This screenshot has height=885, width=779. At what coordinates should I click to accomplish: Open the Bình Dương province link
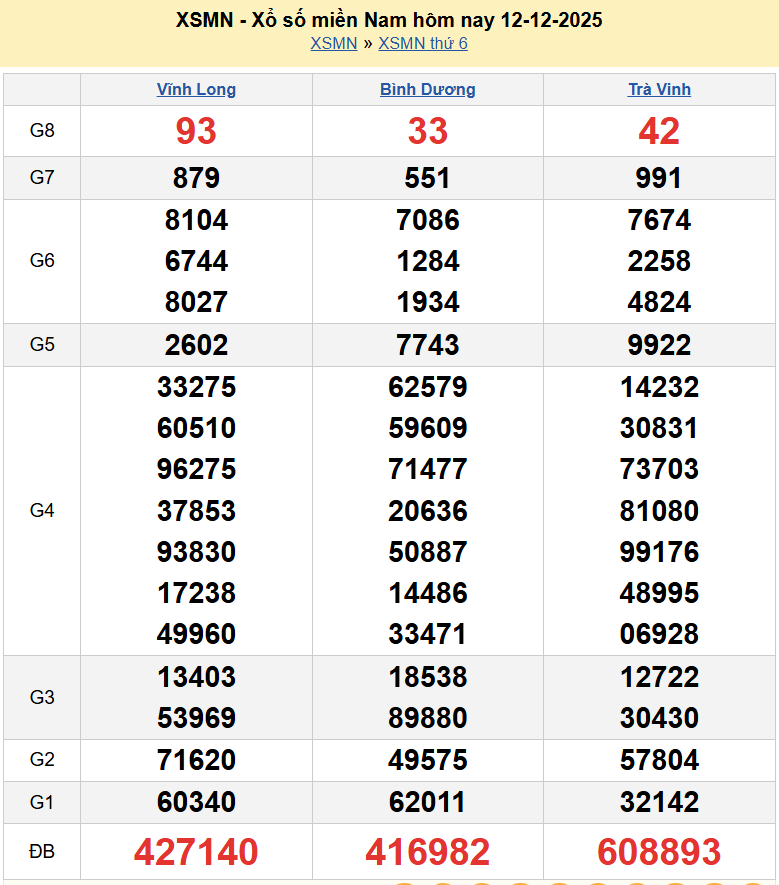click(x=427, y=89)
